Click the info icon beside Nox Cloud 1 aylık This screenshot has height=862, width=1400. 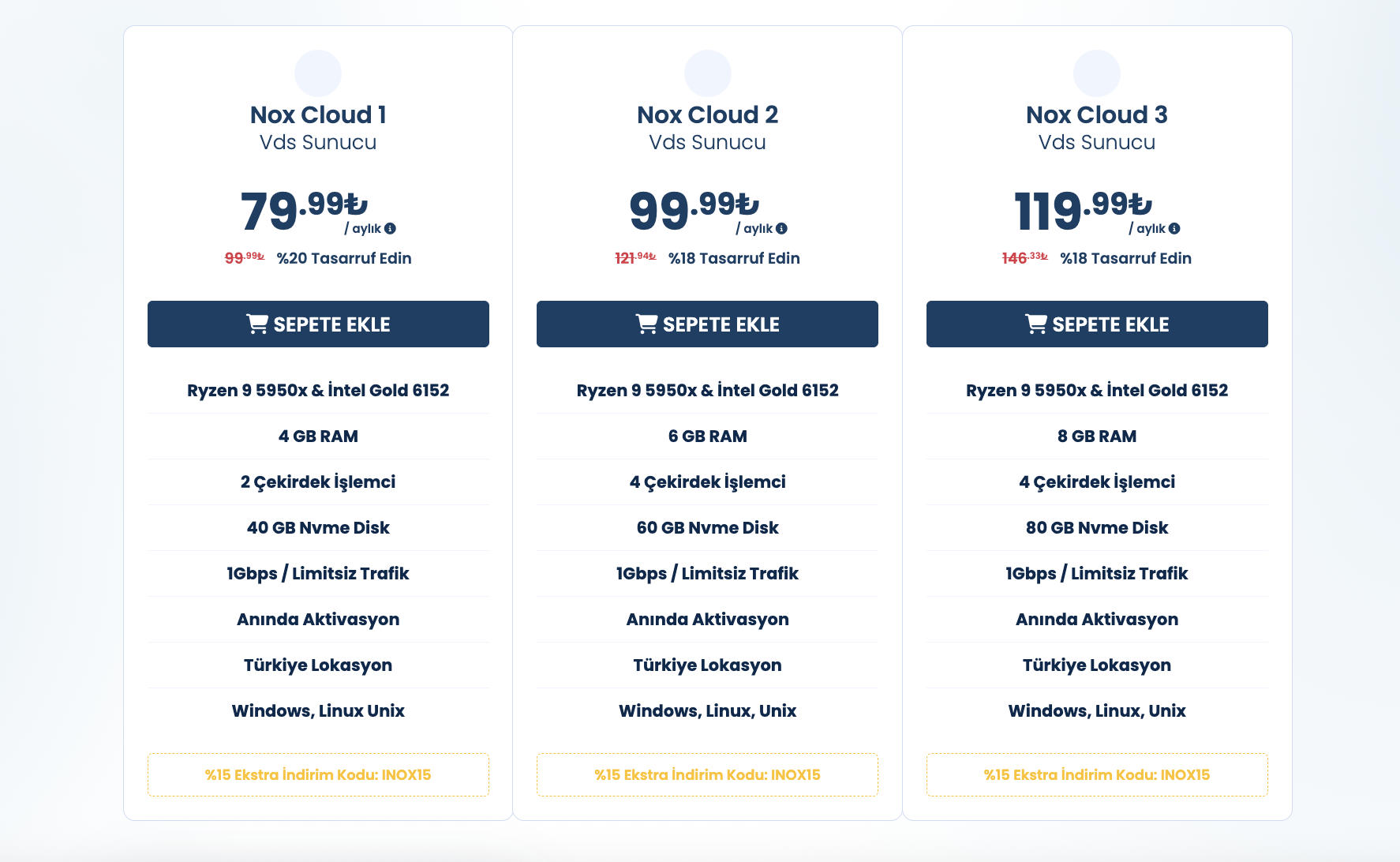pyautogui.click(x=390, y=229)
